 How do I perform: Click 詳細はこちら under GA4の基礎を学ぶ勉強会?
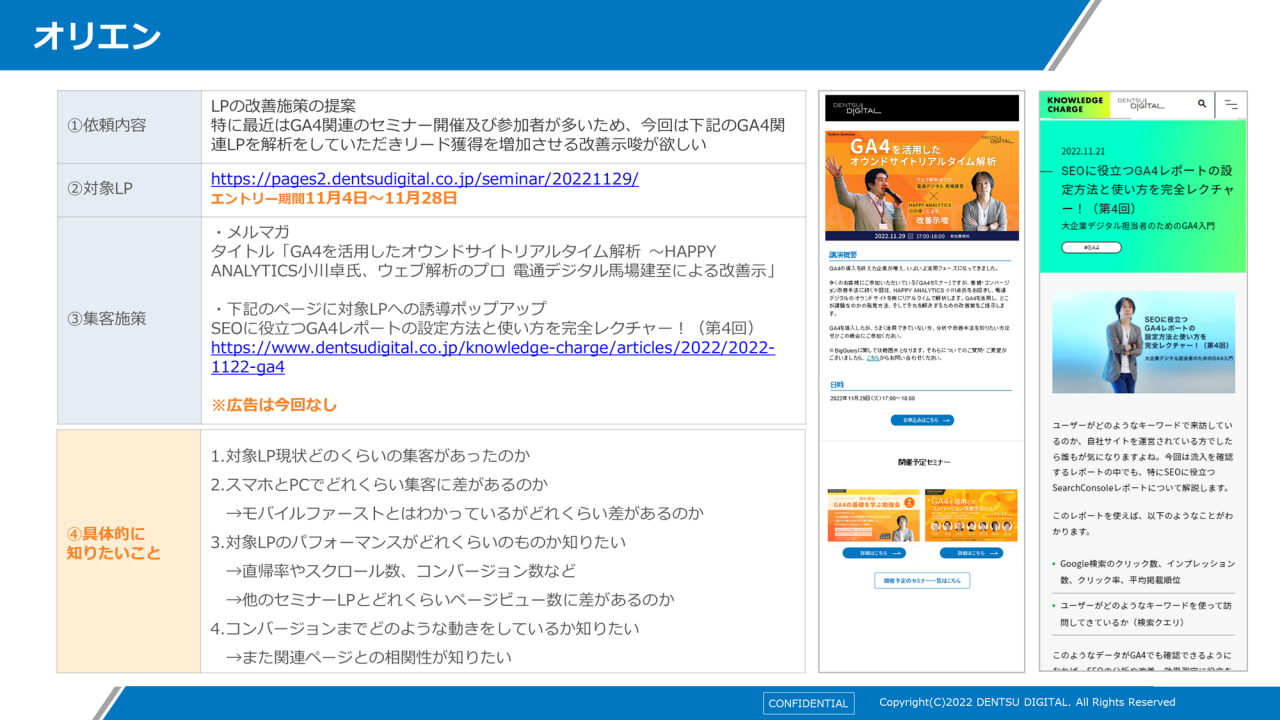(873, 552)
